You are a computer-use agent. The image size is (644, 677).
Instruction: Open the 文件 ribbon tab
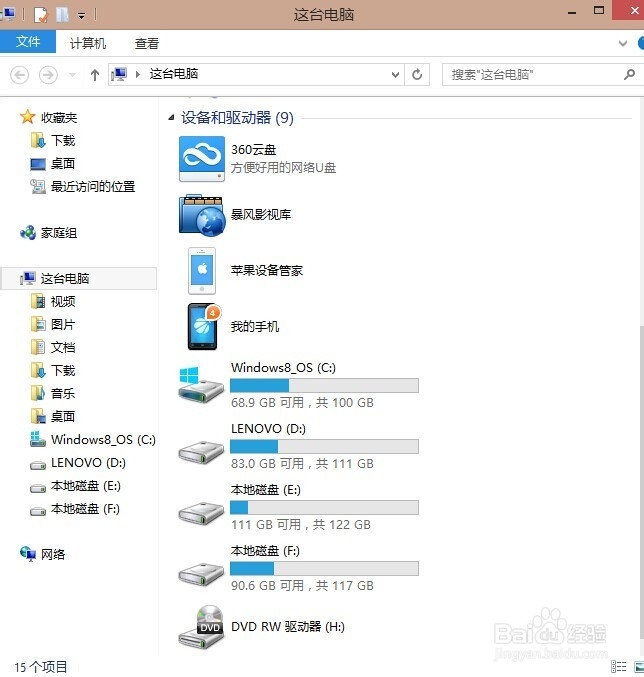[x=28, y=42]
